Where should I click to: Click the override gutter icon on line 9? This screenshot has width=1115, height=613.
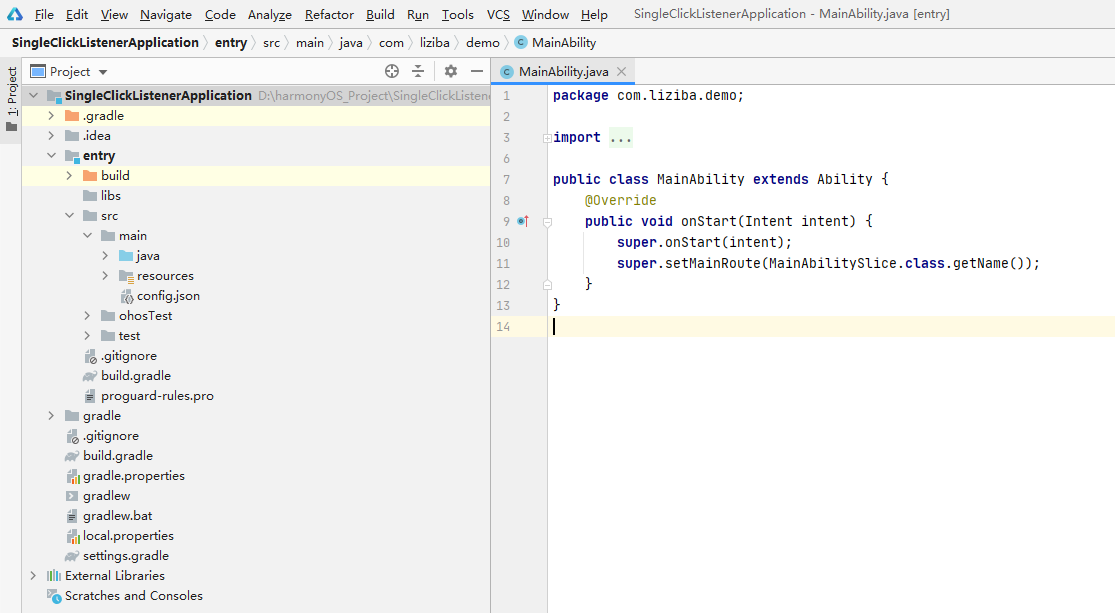[522, 221]
